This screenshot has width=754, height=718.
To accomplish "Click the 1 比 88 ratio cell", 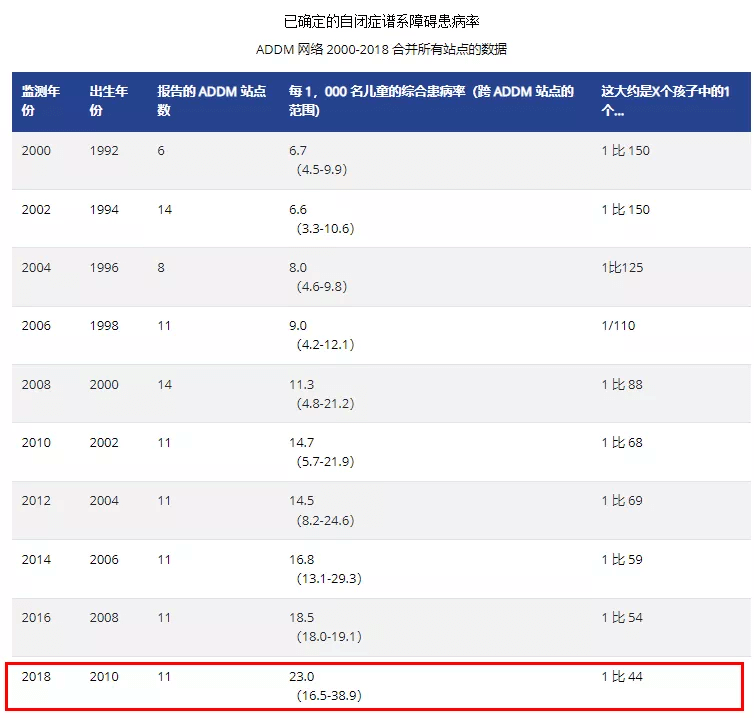I will (x=622, y=385).
